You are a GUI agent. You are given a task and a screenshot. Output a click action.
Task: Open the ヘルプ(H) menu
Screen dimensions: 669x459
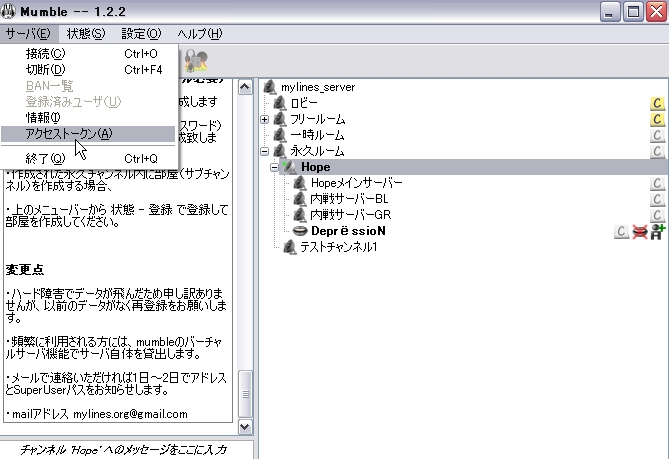(200, 34)
